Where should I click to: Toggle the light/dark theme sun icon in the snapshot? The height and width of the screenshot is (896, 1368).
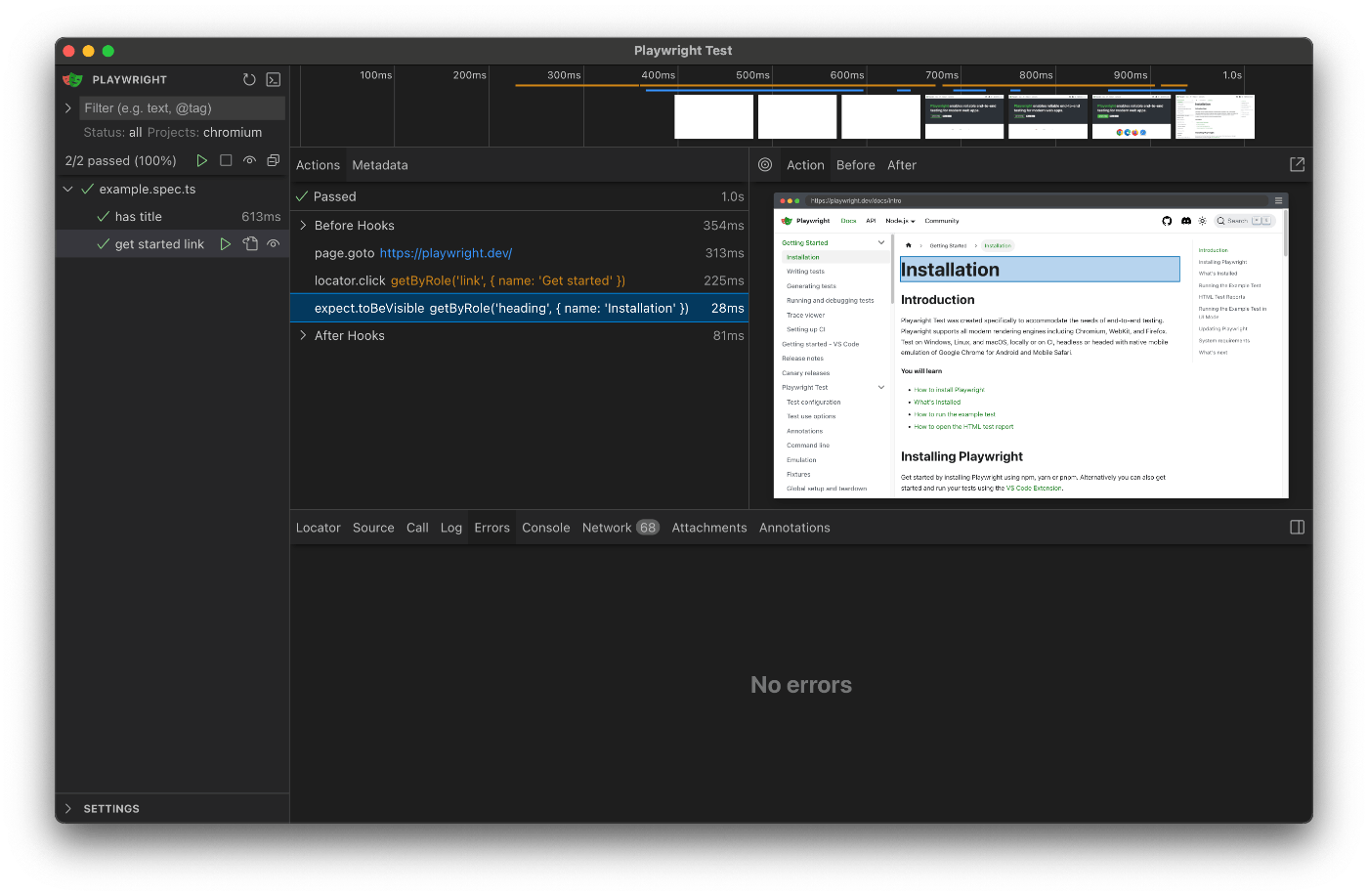(x=1202, y=221)
